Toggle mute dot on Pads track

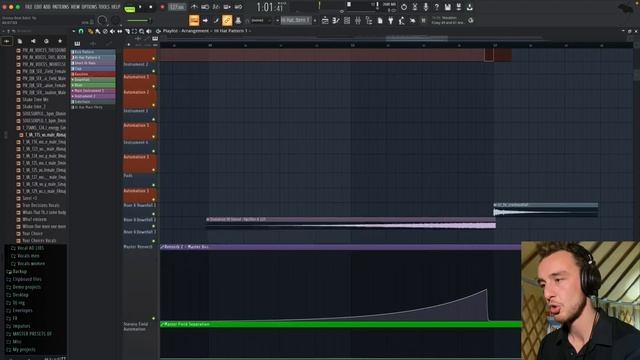[x=153, y=185]
